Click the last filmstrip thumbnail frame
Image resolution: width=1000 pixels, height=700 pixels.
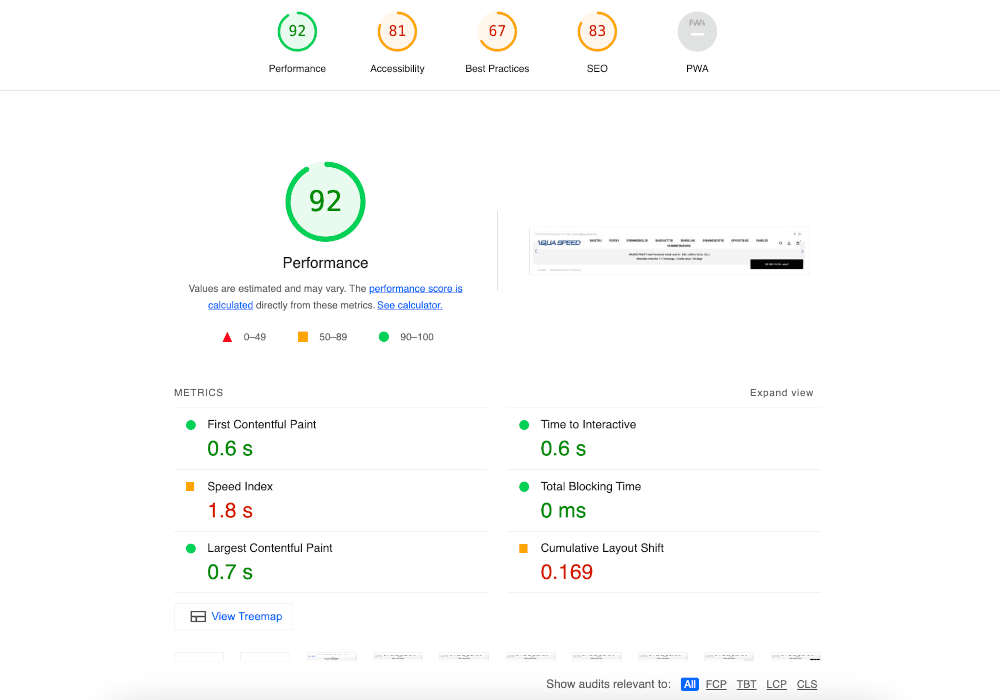click(x=796, y=657)
